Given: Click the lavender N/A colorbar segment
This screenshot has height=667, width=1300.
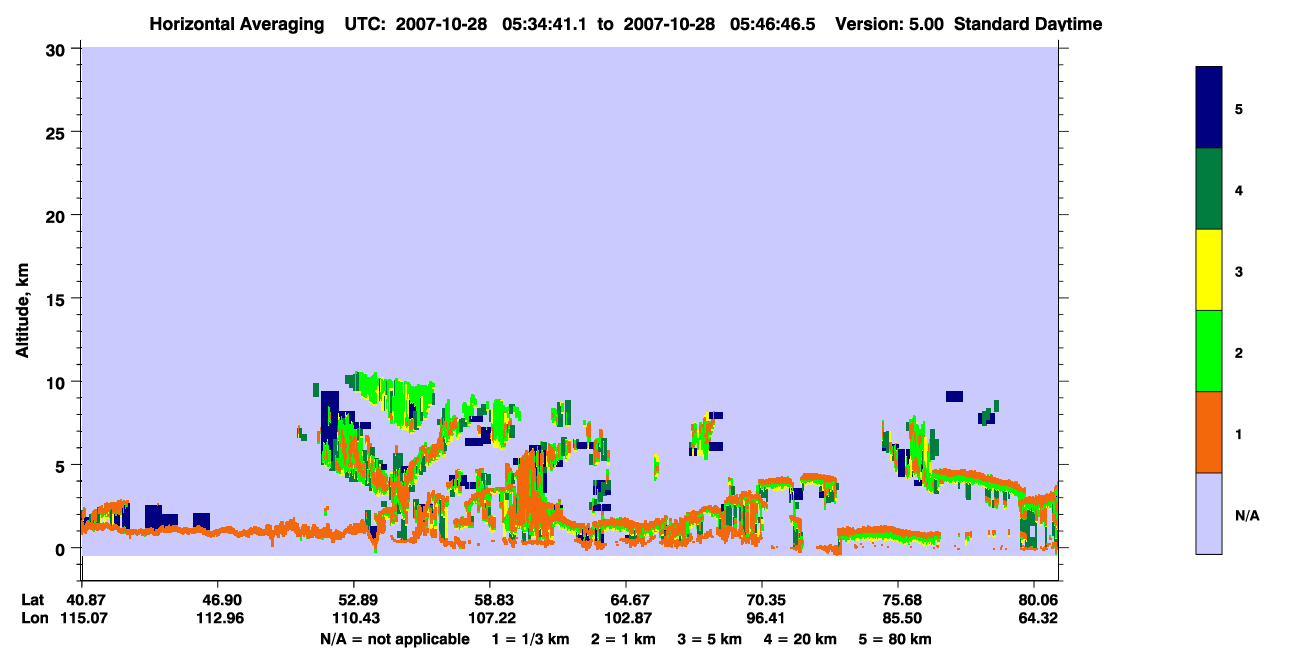Looking at the screenshot, I should [1209, 513].
